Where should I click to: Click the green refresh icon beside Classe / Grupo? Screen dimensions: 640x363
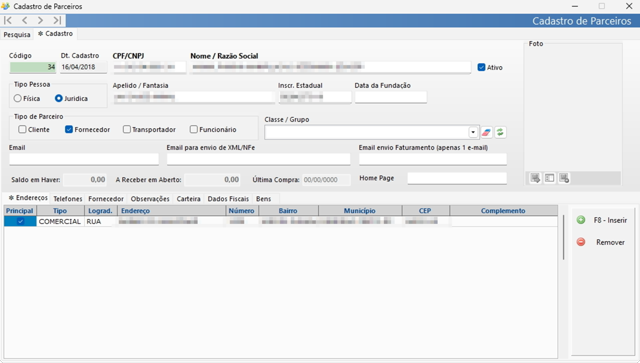(500, 132)
